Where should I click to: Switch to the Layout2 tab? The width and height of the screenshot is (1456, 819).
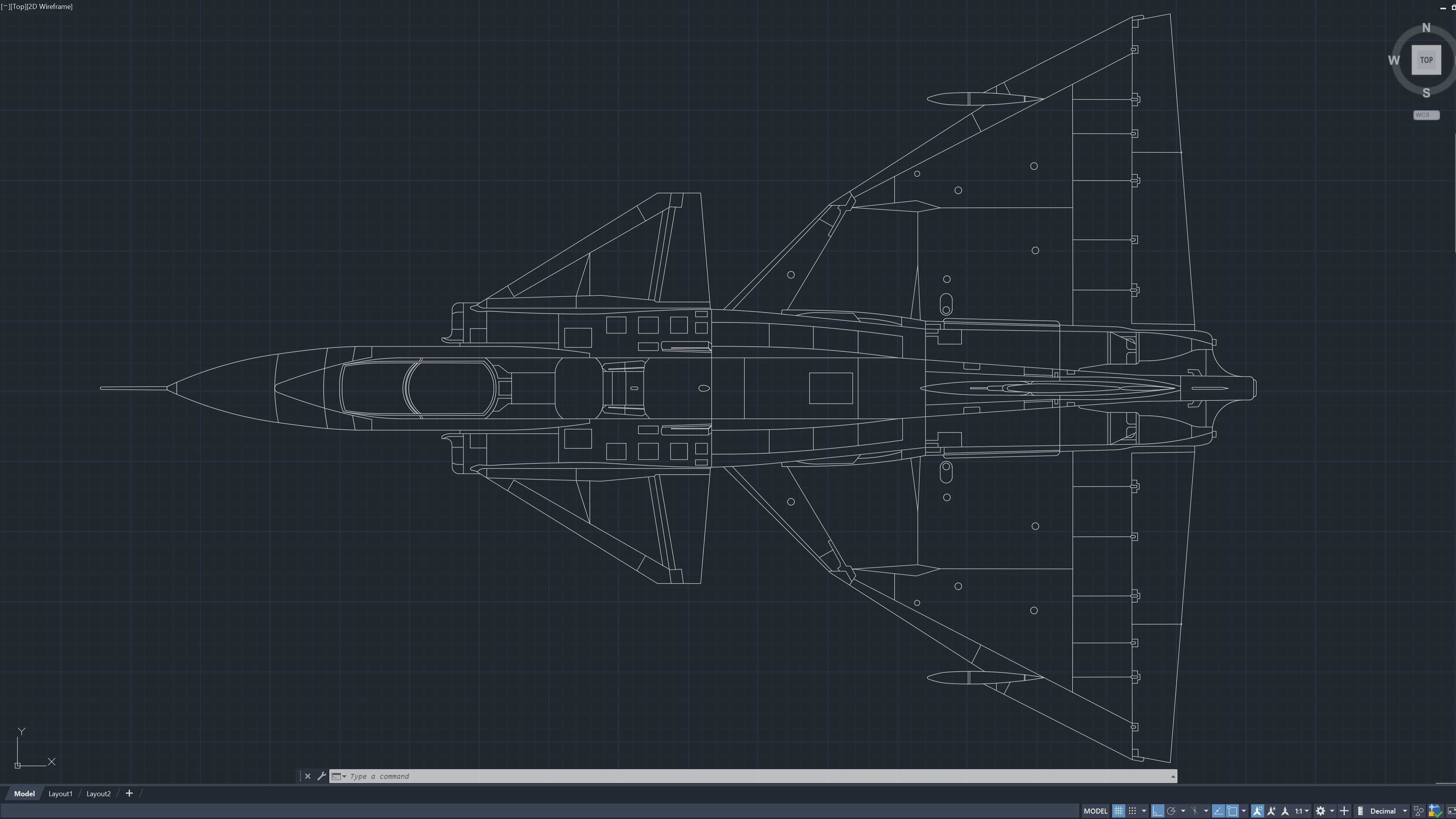[98, 794]
